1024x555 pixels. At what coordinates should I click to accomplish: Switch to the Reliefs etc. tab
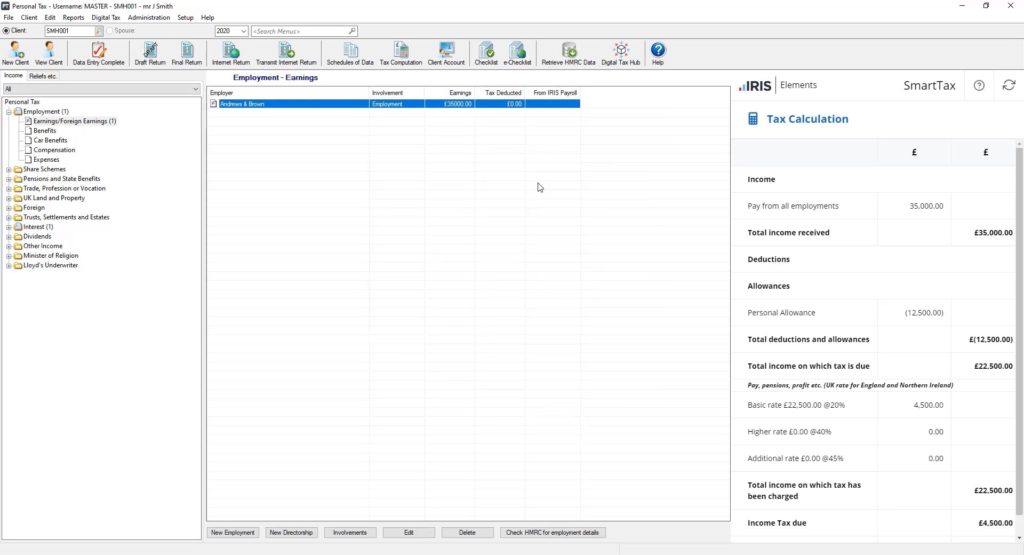(42, 76)
